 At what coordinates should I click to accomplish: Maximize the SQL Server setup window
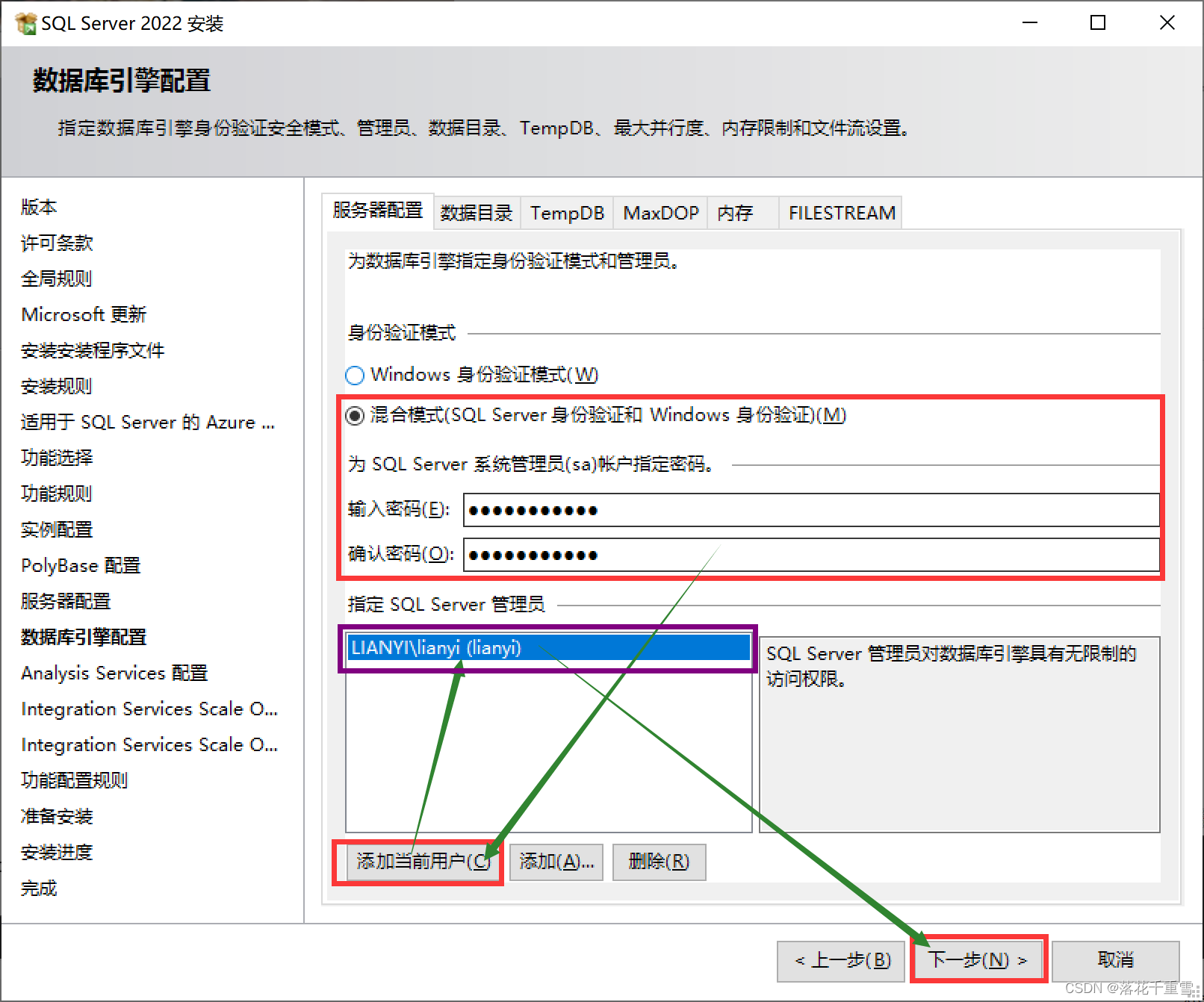(1098, 23)
